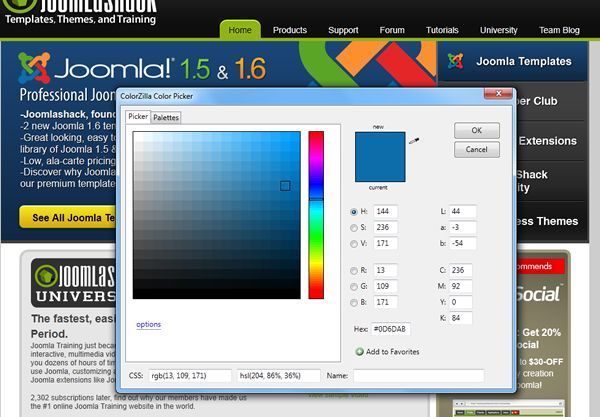600x417 pixels.
Task: Open the Support menu item
Action: click(x=343, y=30)
